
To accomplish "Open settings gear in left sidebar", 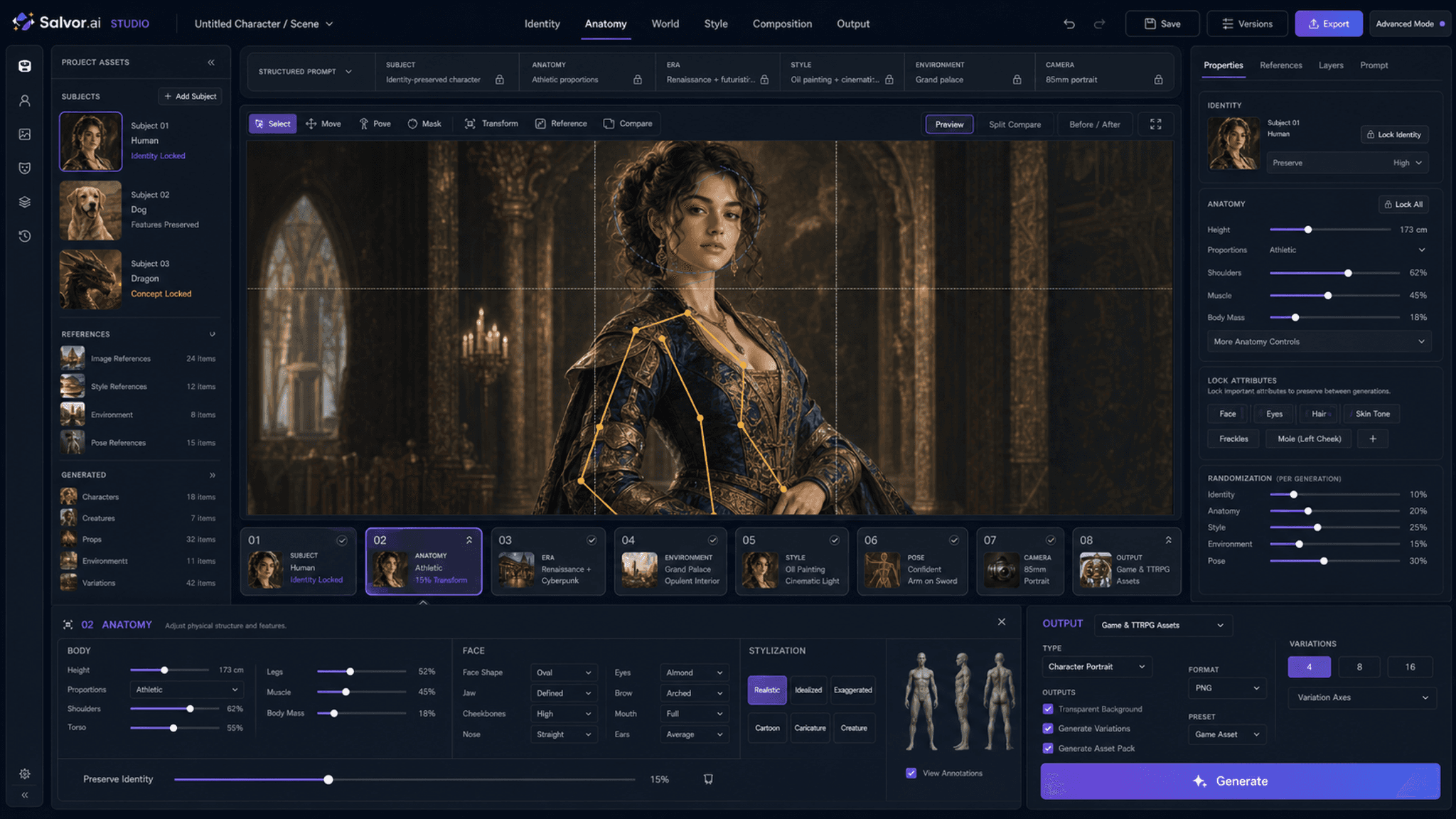I will (x=25, y=773).
